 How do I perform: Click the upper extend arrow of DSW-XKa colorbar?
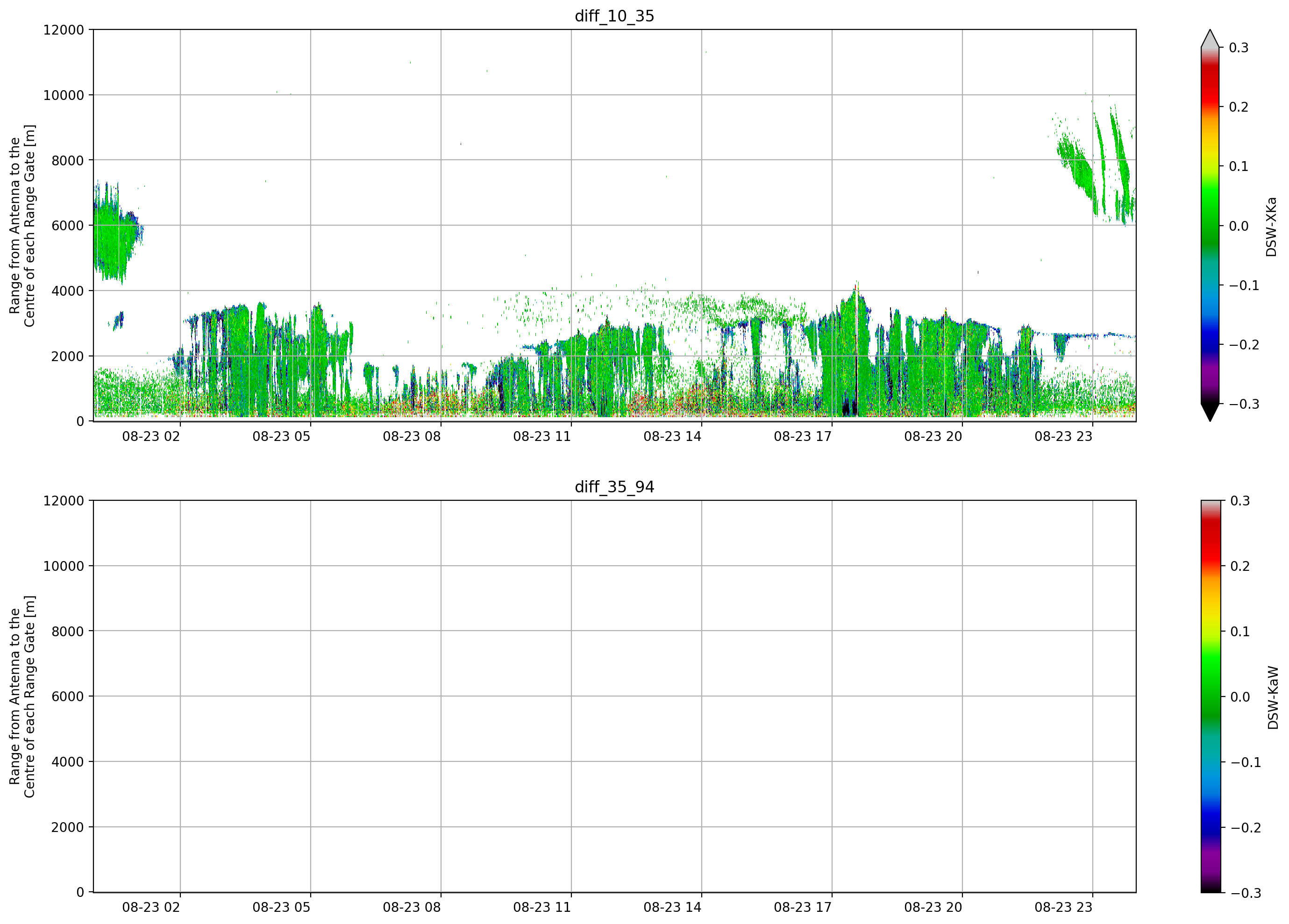tap(1210, 39)
